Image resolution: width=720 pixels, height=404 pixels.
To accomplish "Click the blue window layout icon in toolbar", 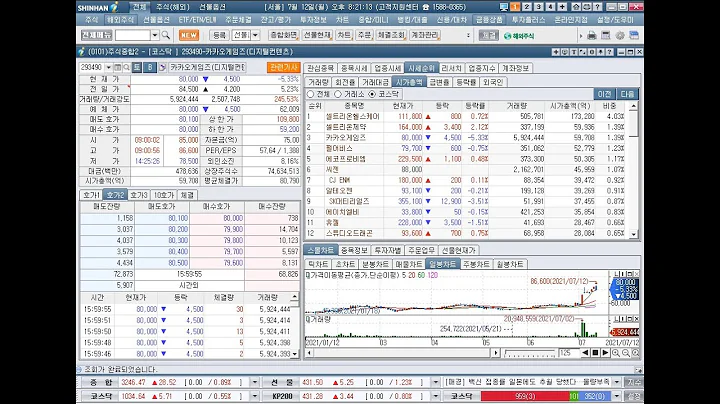I will coord(634,35).
